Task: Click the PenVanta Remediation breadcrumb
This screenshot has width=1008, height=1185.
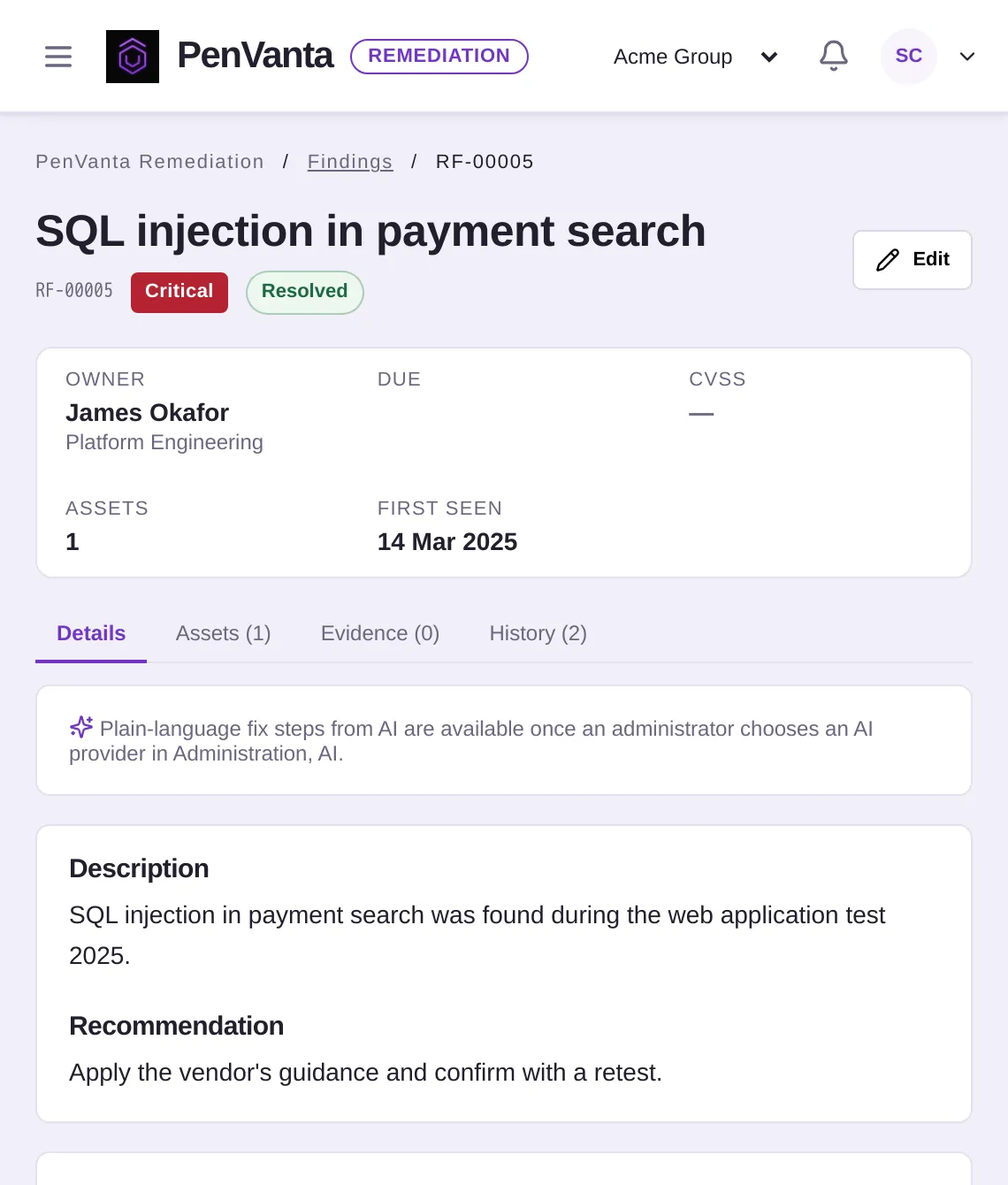Action: coord(149,162)
